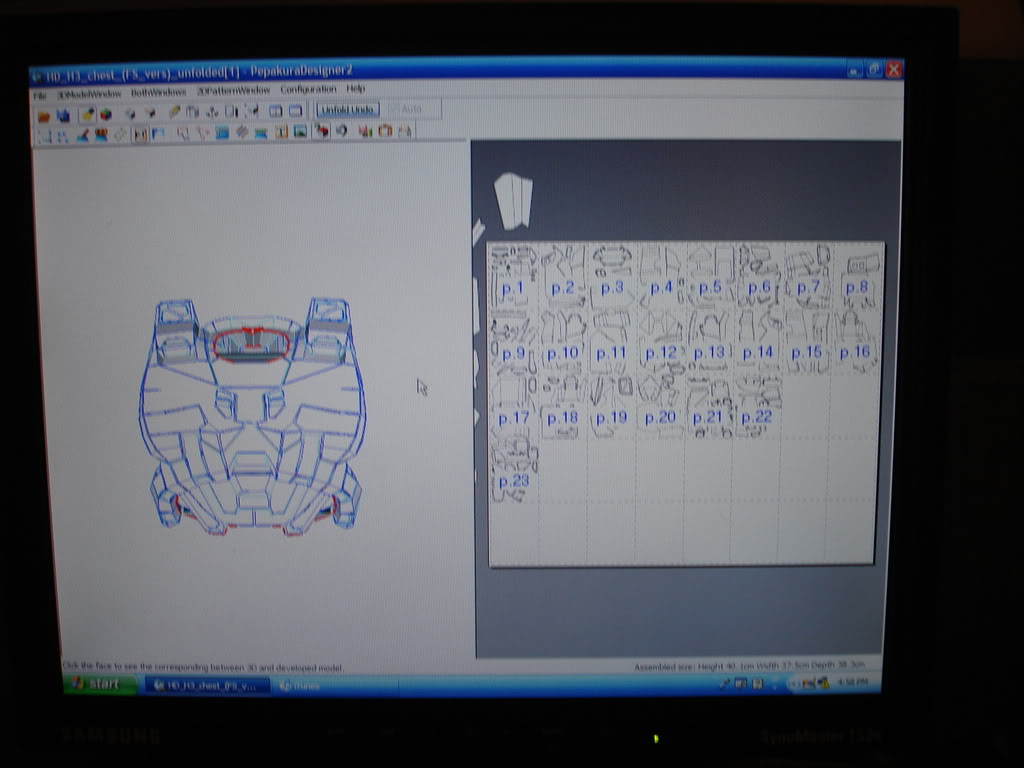Image resolution: width=1024 pixels, height=768 pixels.
Task: Open the 2DPatternWindow menu
Action: (x=234, y=90)
